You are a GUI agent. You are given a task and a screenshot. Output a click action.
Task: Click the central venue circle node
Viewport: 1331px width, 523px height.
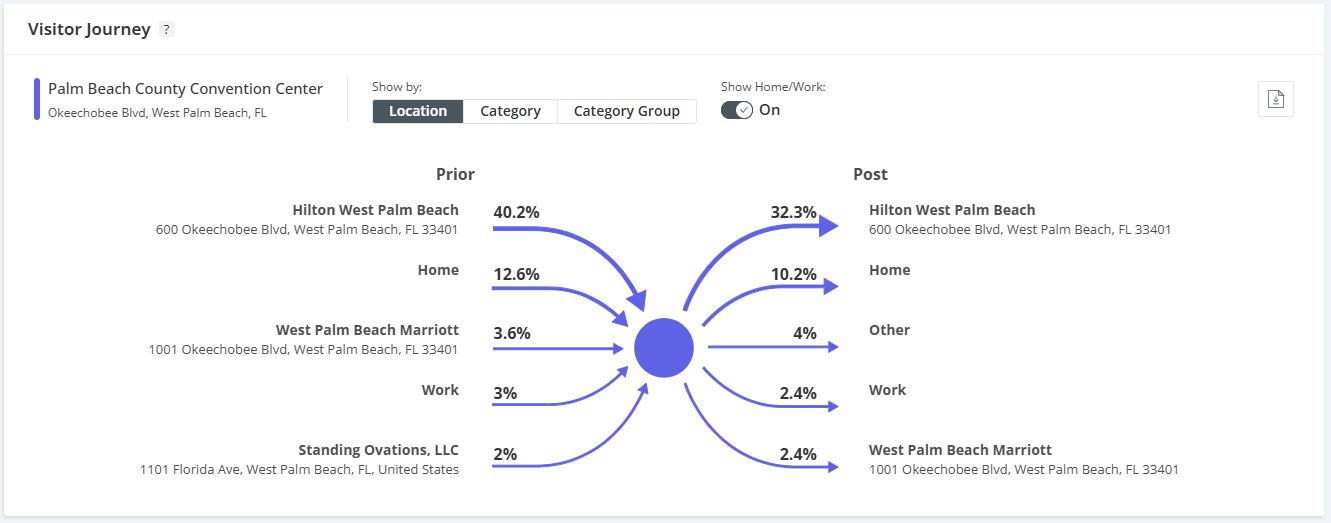(x=663, y=348)
